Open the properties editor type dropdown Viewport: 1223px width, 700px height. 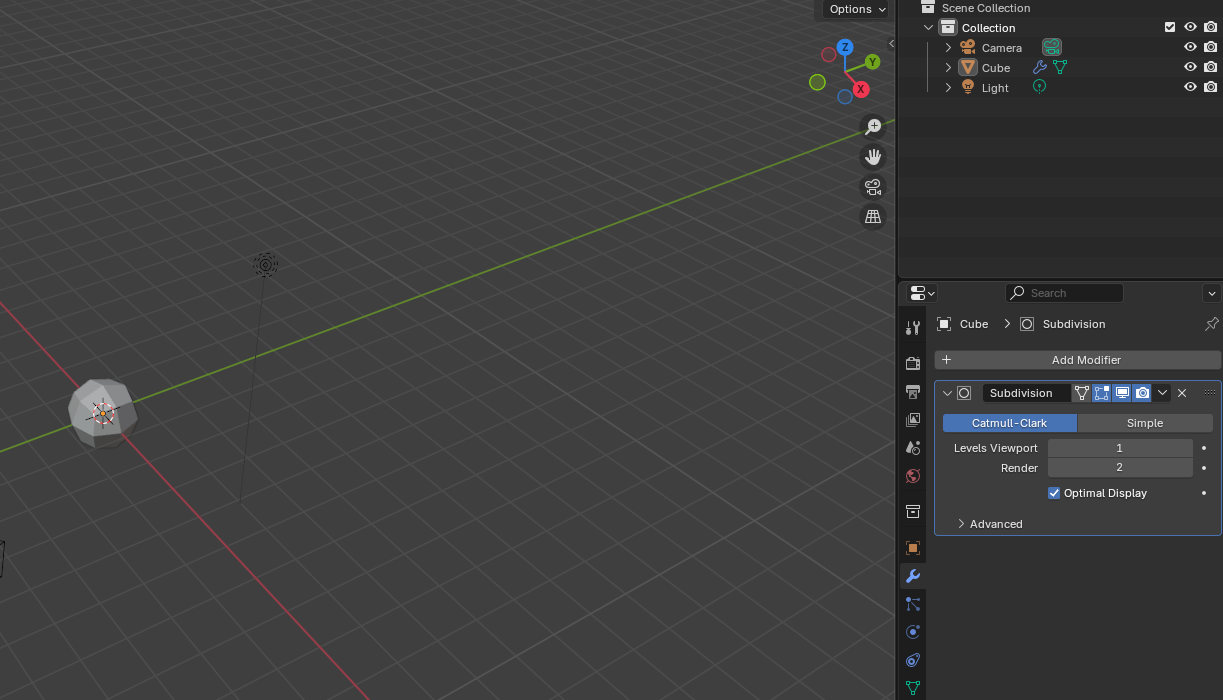click(x=921, y=293)
